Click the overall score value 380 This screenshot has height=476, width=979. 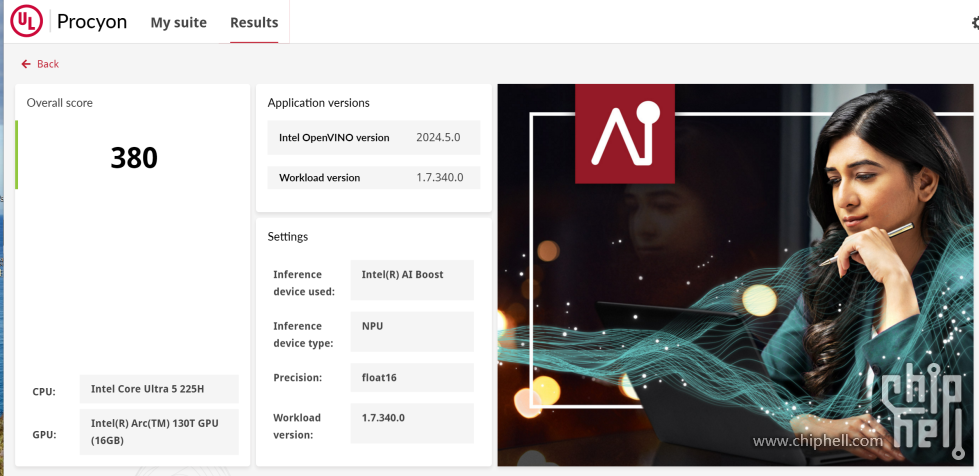[134, 158]
